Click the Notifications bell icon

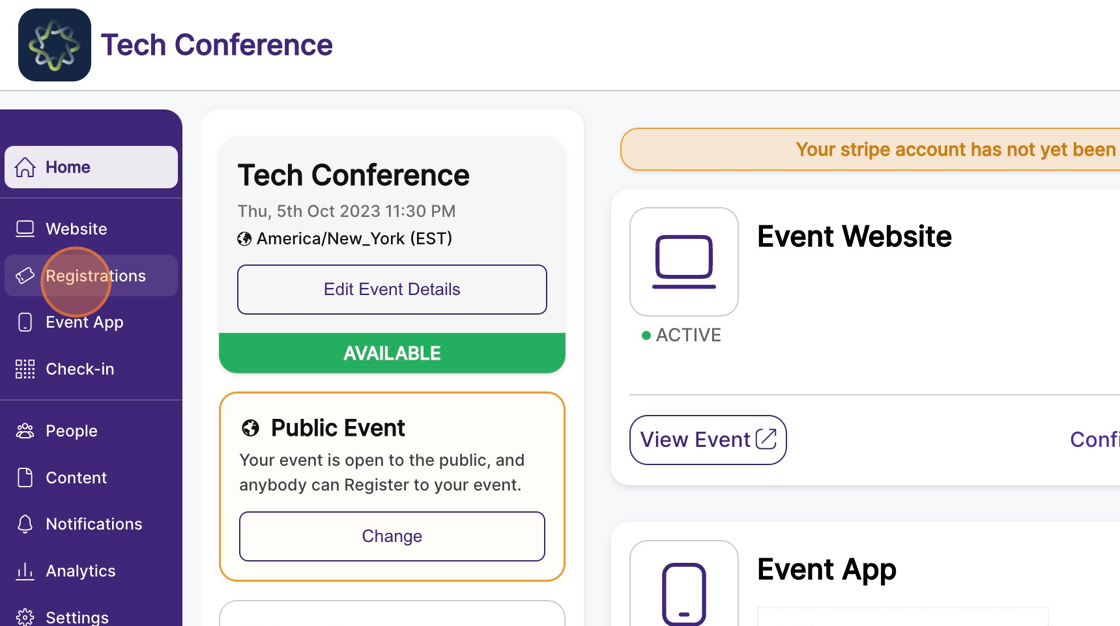pos(25,524)
